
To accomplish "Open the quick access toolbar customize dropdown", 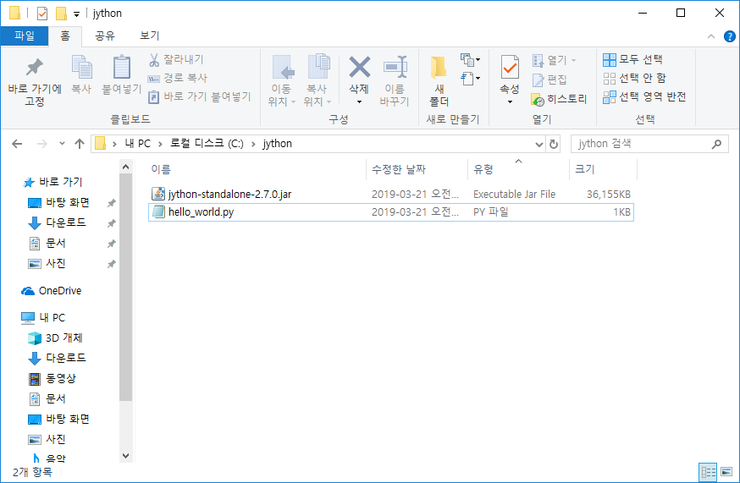I will click(77, 14).
